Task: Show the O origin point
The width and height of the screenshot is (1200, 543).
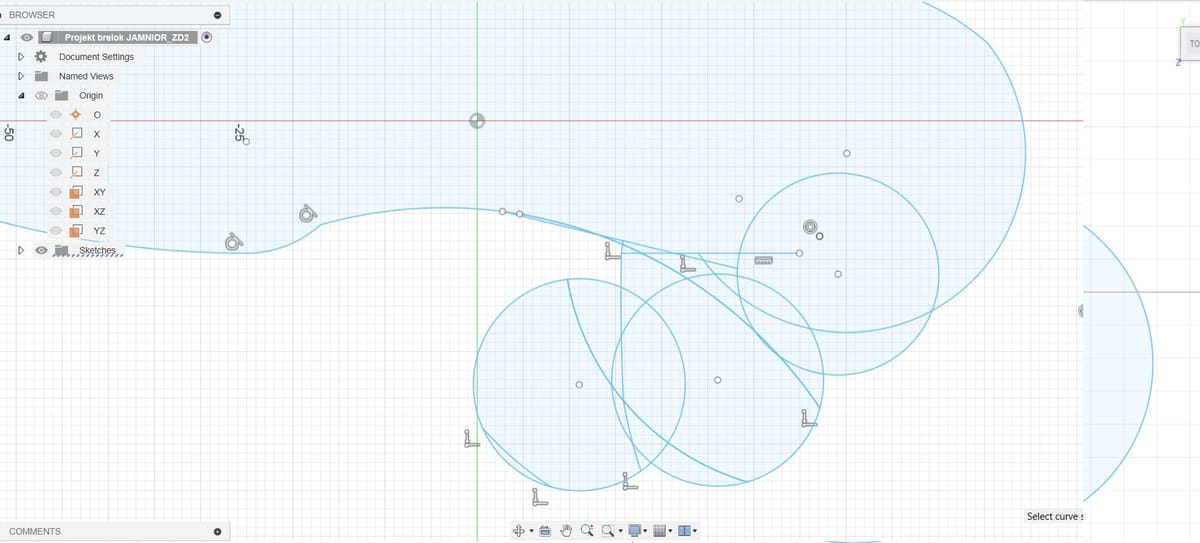Action: [56, 115]
